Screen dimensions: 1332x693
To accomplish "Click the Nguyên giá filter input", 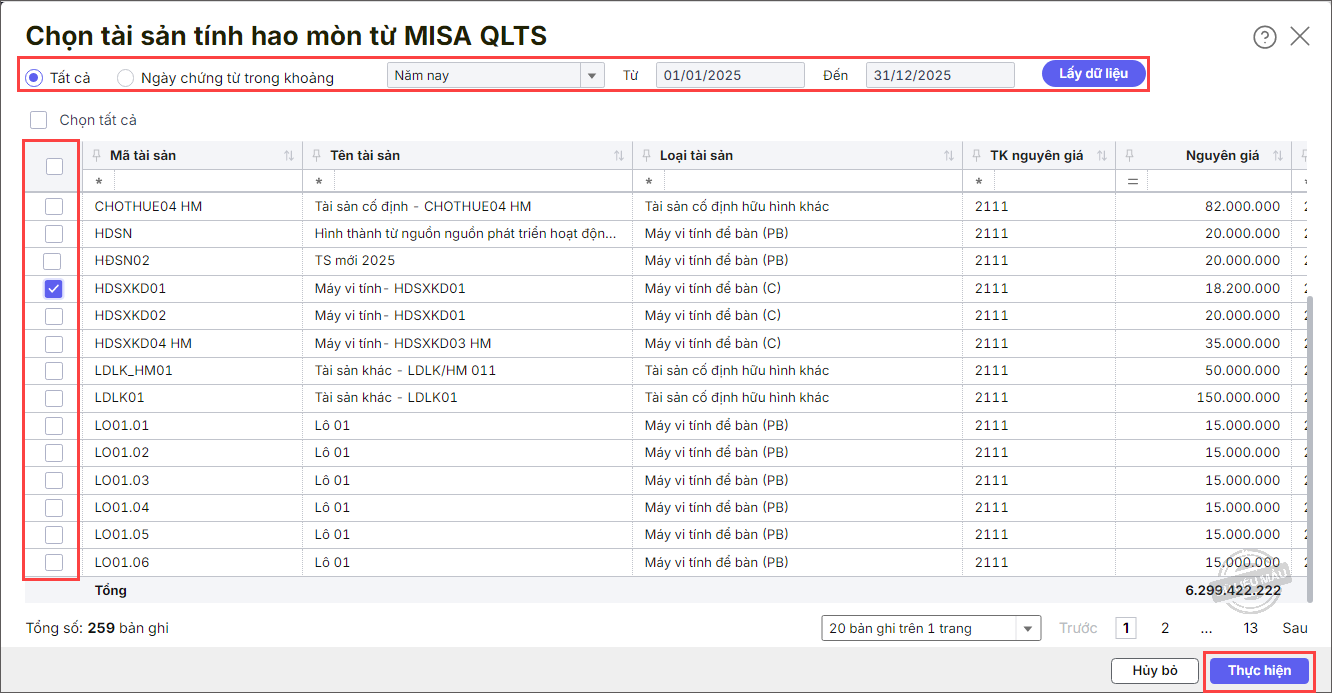I will pos(1218,182).
